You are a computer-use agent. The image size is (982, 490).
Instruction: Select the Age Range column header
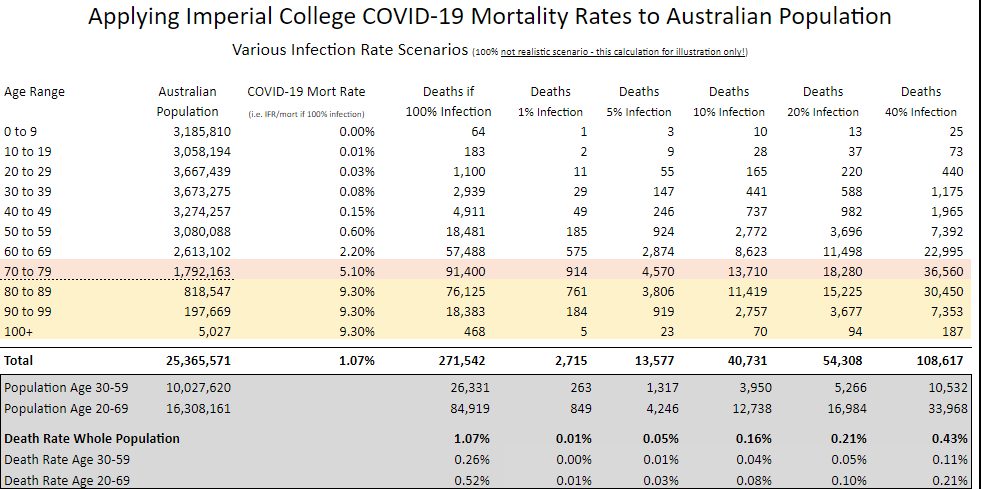coord(34,92)
